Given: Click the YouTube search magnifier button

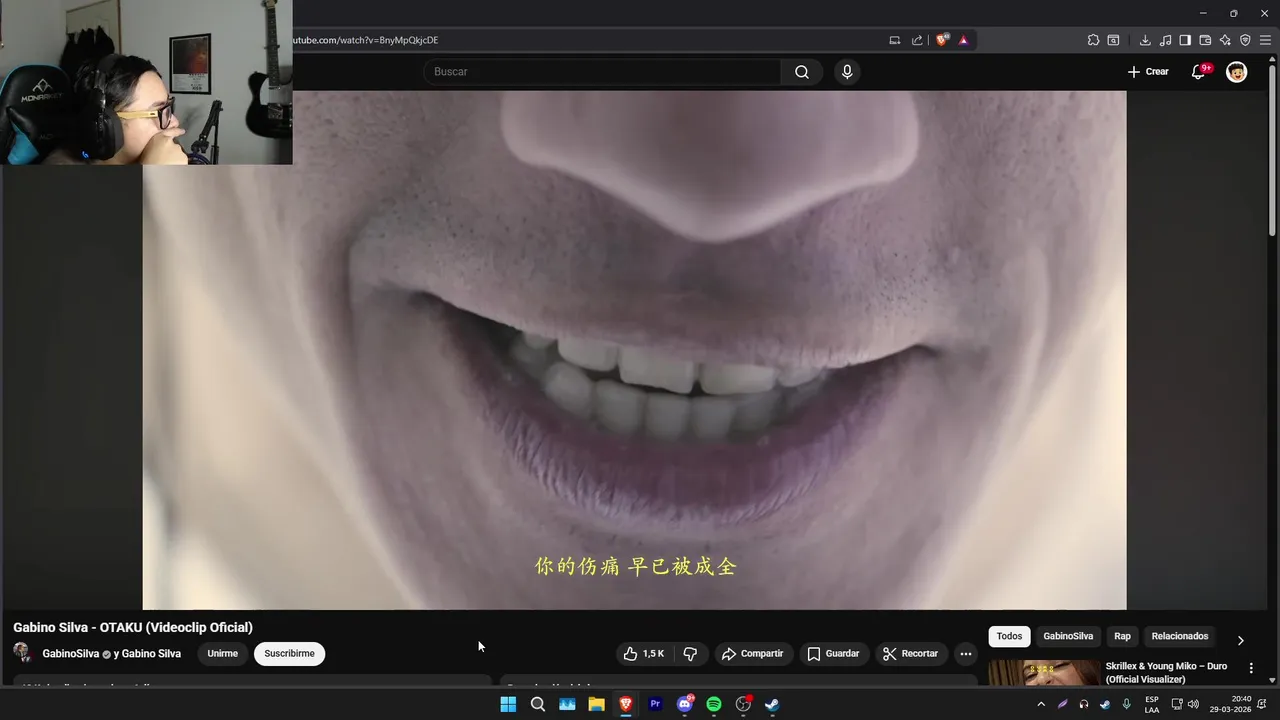Looking at the screenshot, I should (x=802, y=72).
